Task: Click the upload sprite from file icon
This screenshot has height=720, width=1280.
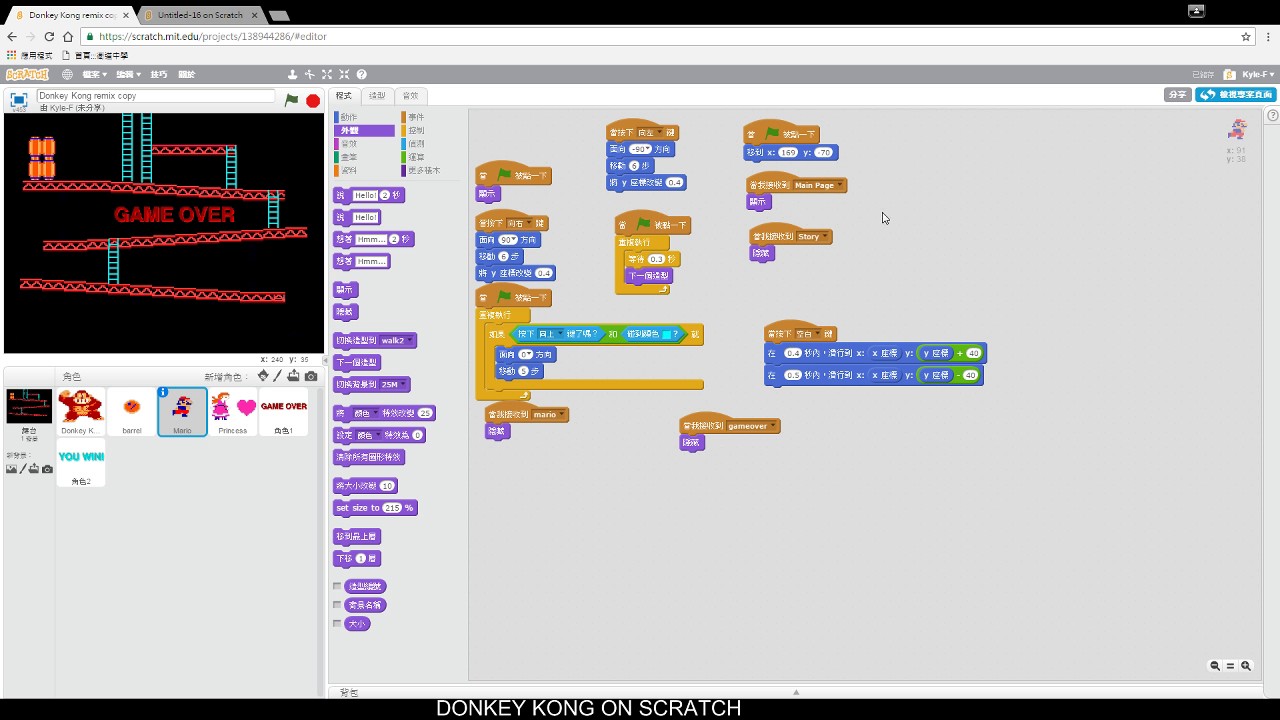Action: 294,376
